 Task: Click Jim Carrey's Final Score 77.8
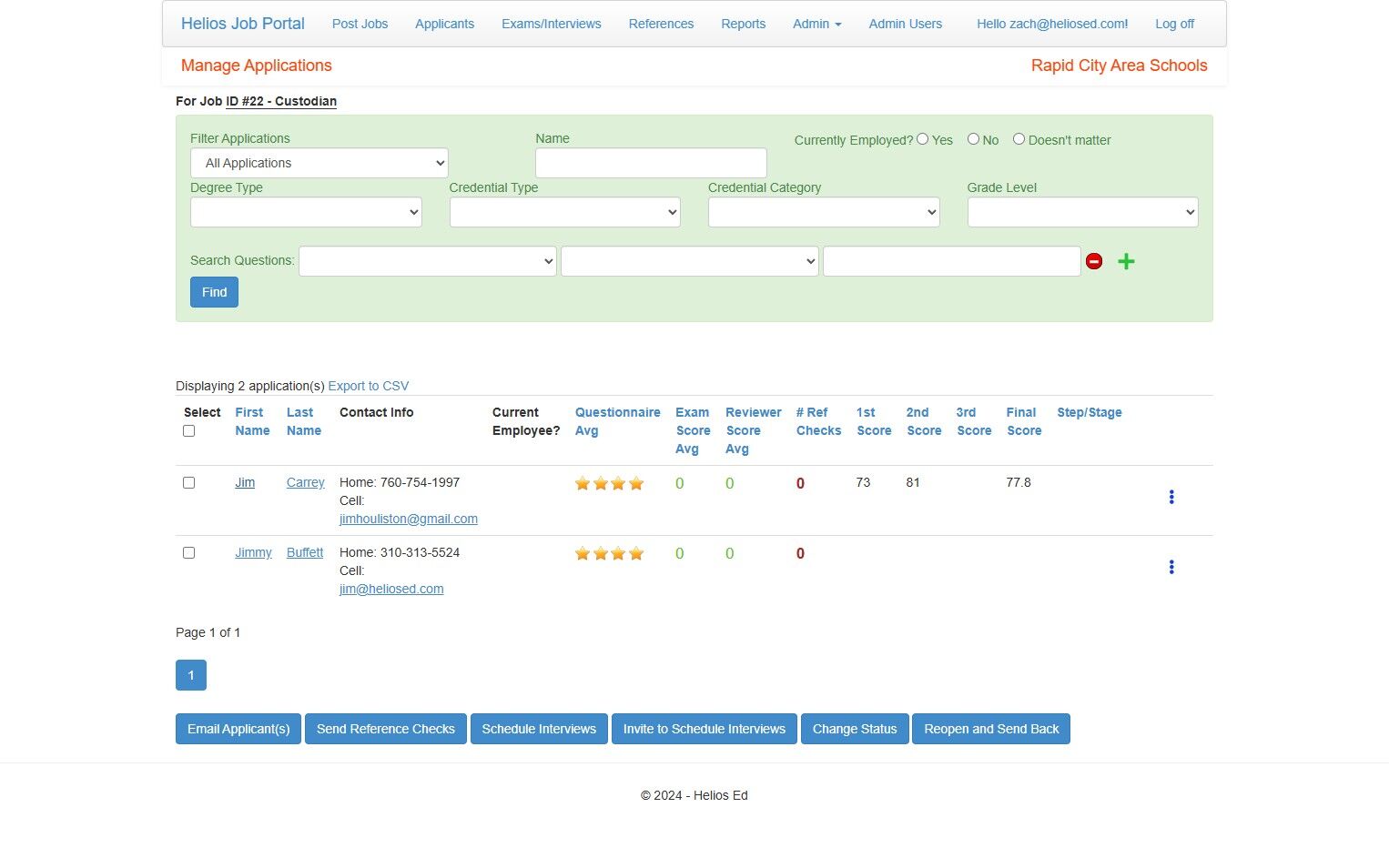pos(1019,482)
